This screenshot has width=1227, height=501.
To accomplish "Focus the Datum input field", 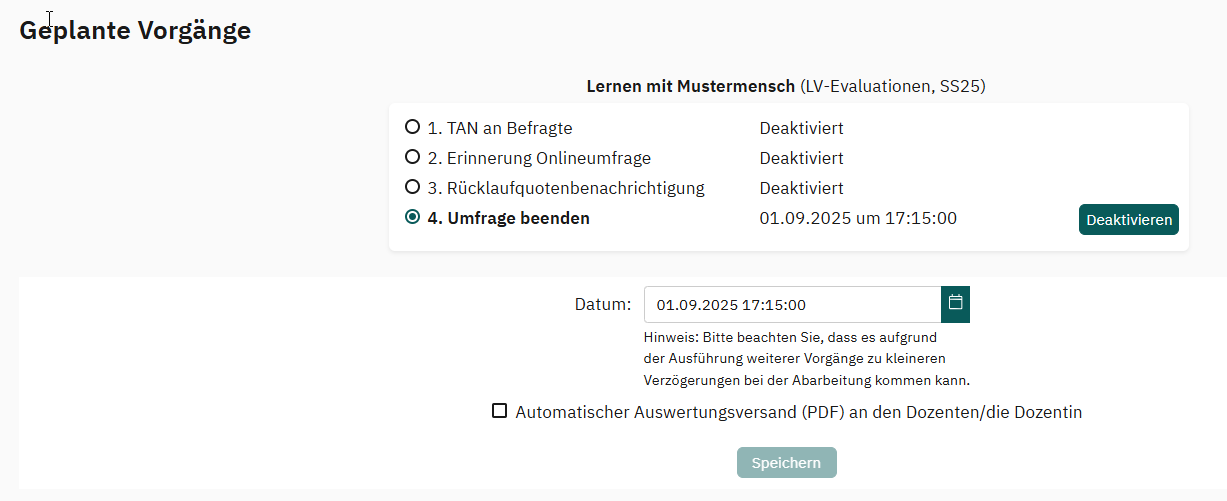I will point(792,304).
